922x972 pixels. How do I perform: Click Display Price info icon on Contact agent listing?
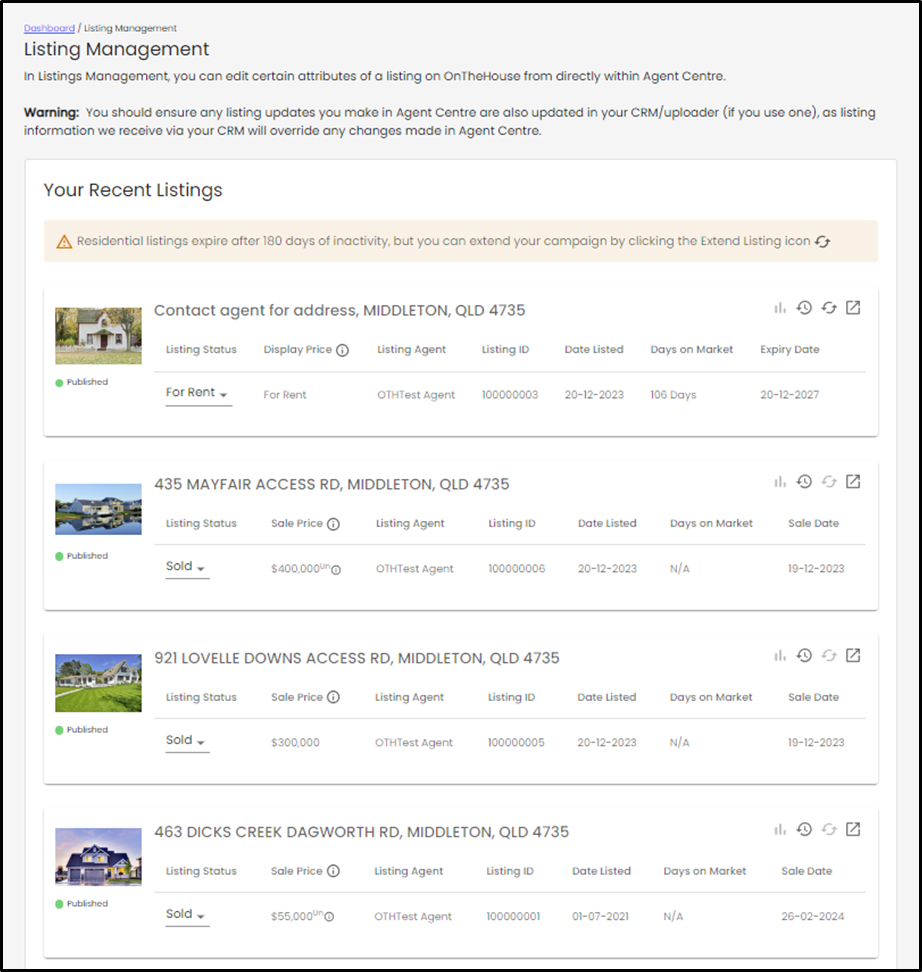click(x=342, y=350)
